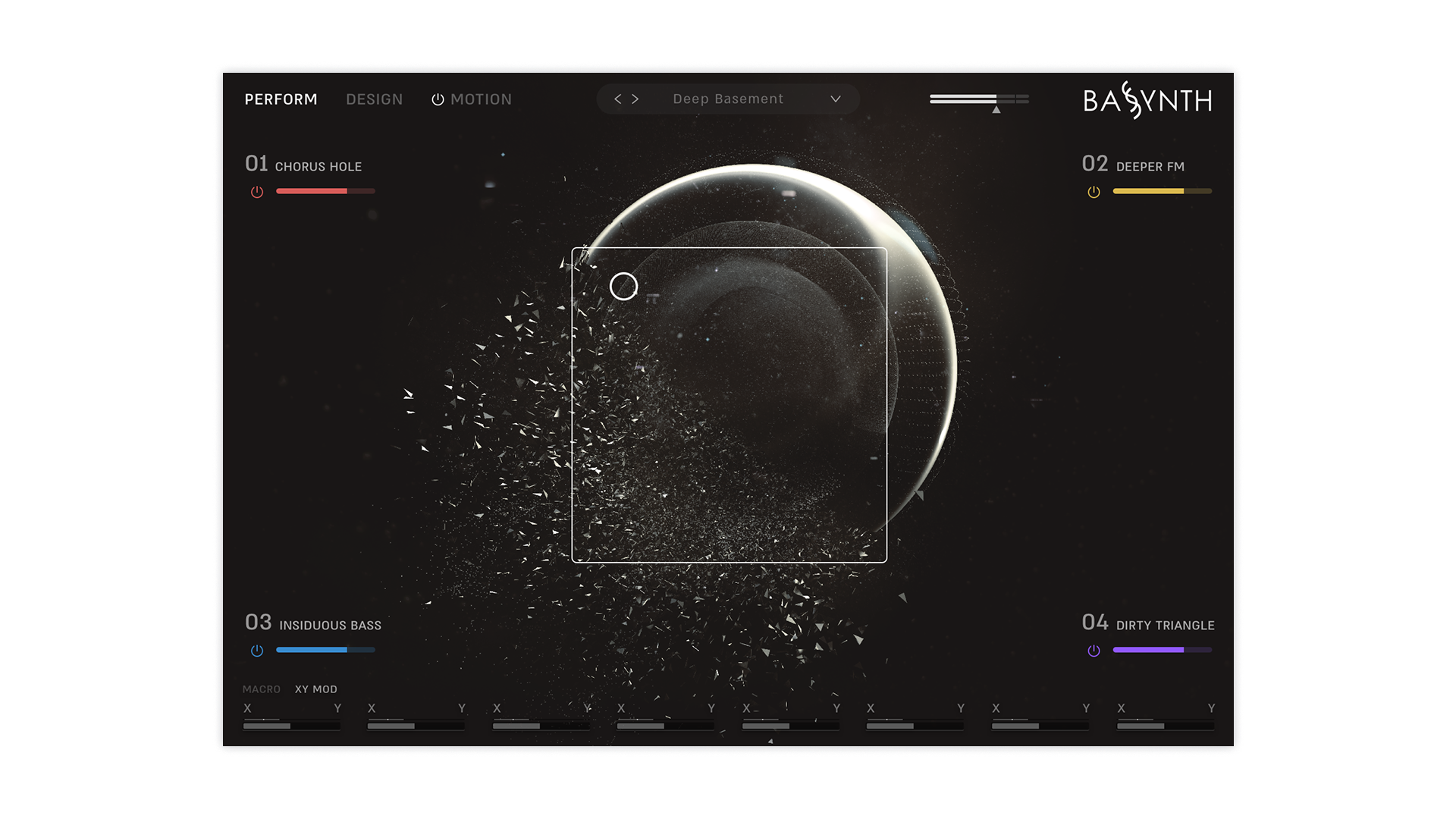1456x819 pixels.
Task: Adjust the red Chorus Hole level slider
Action: pyautogui.click(x=325, y=191)
